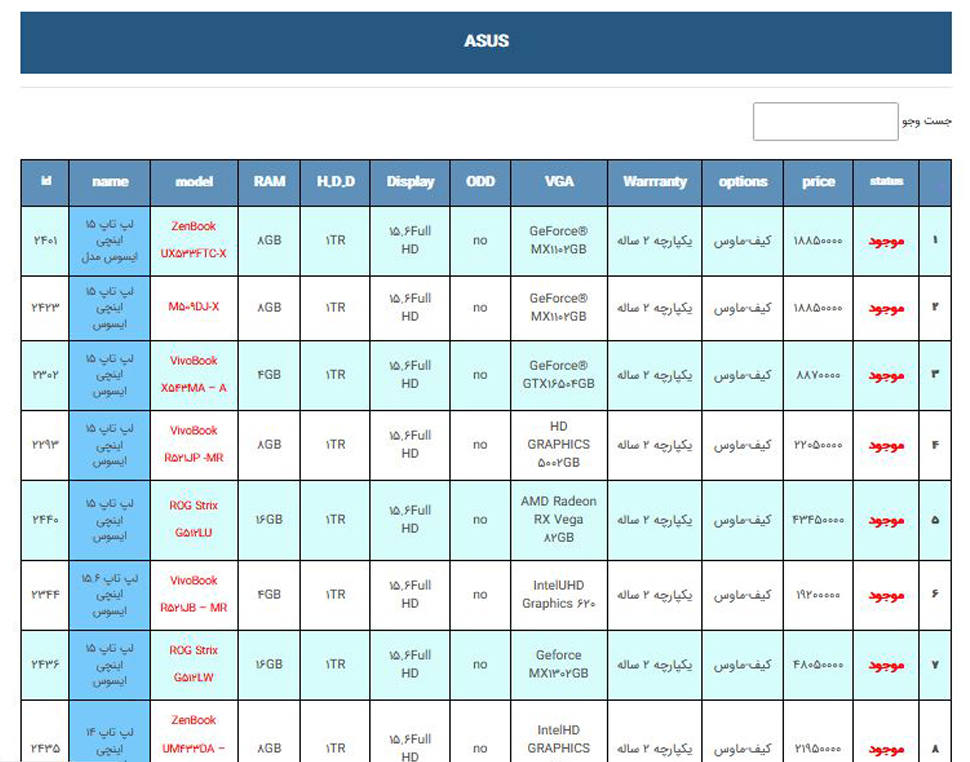Click the VGA column header
Viewport: 970px width, 762px height.
[x=559, y=182]
